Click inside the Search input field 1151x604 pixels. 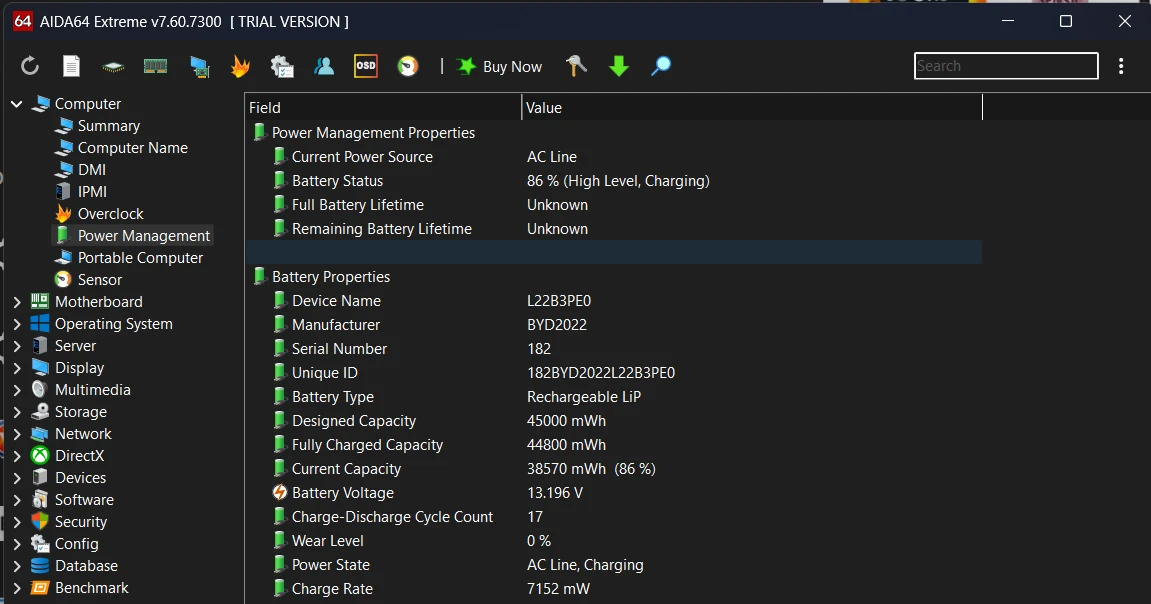coord(1005,66)
